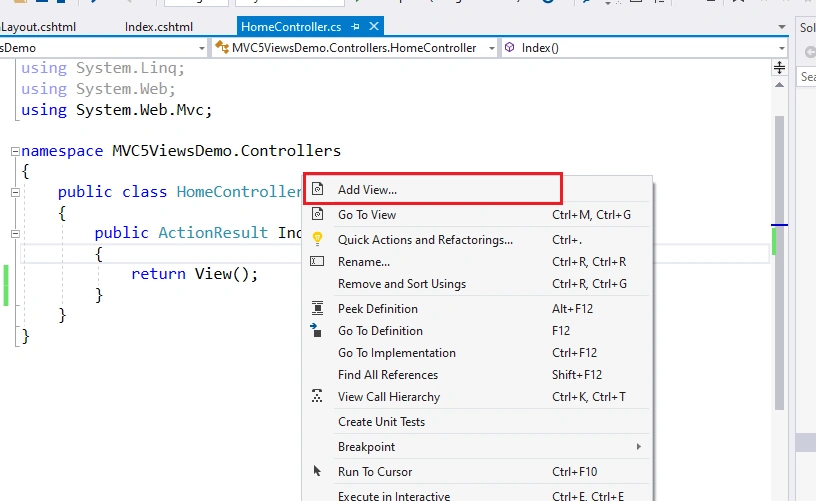Click the Run To Cursor arrow icon
The width and height of the screenshot is (816, 501).
coord(317,471)
